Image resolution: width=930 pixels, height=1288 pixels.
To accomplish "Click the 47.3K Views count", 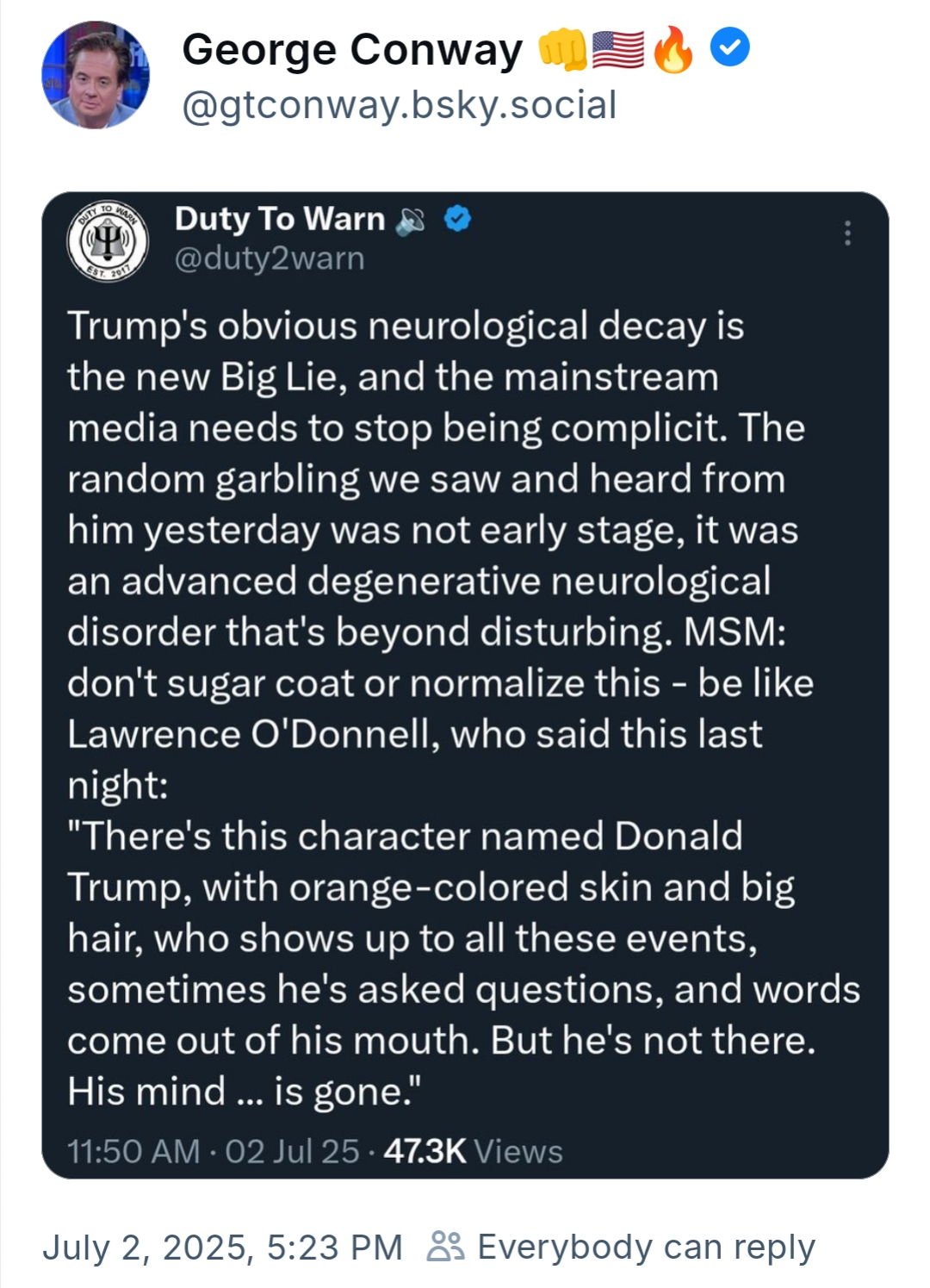I will coord(473,1151).
